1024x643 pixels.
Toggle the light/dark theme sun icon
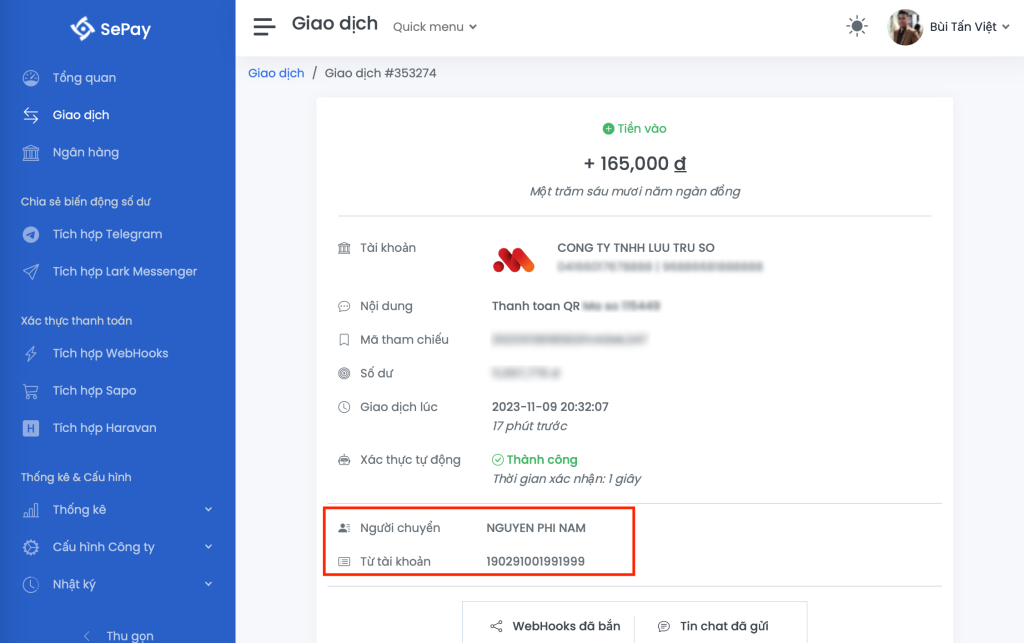pos(856,26)
